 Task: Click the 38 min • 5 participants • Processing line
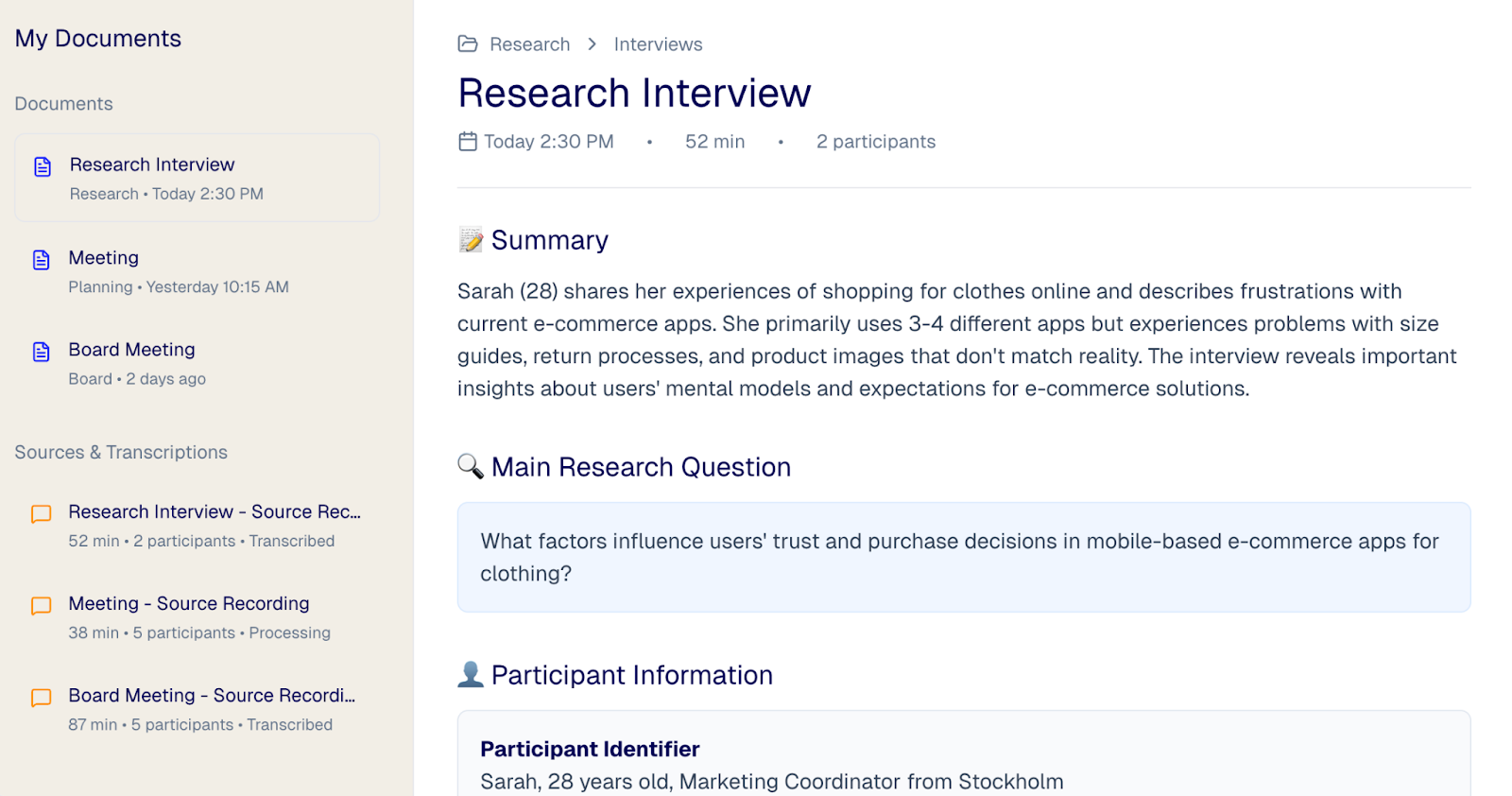pos(199,633)
